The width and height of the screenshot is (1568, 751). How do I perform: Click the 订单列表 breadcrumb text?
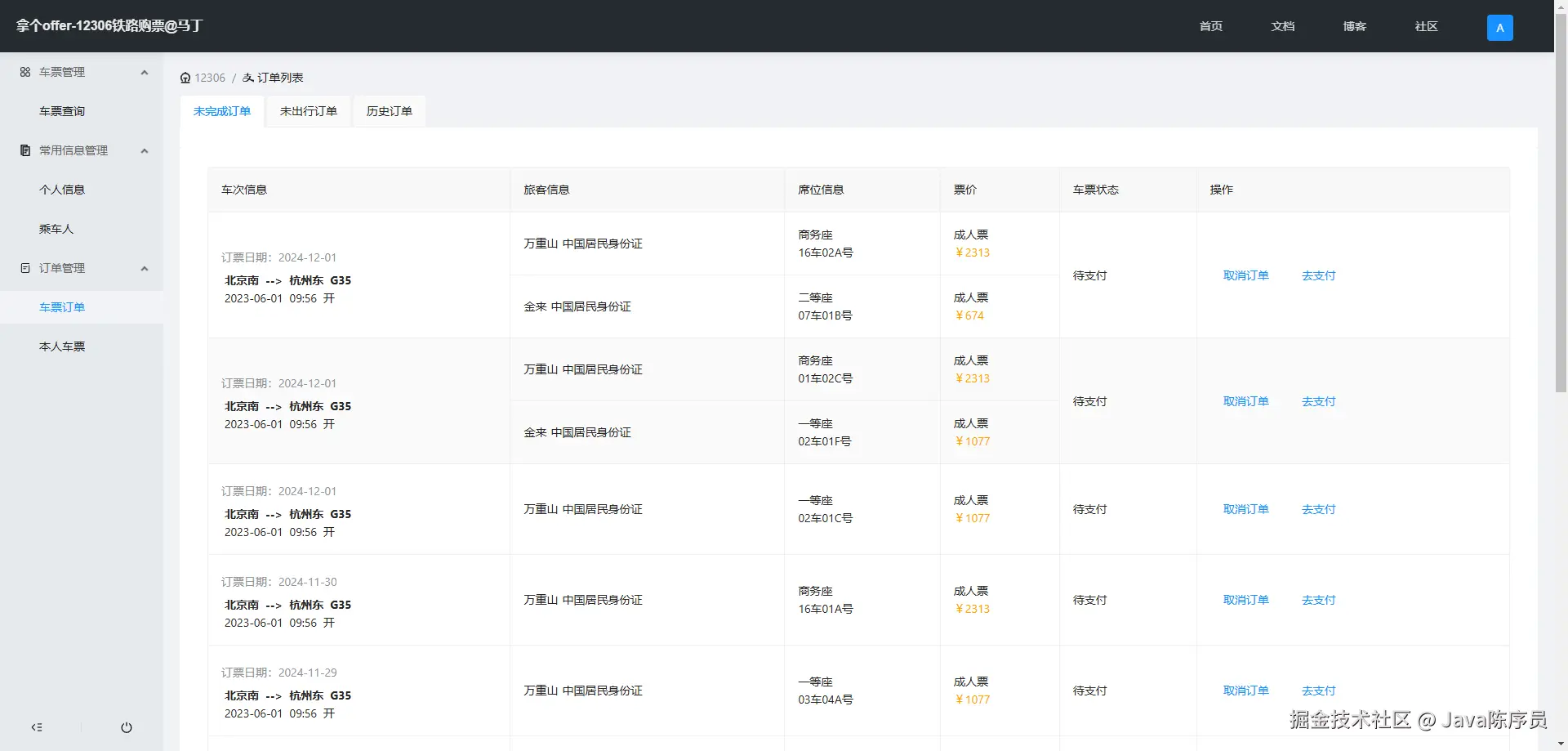280,78
